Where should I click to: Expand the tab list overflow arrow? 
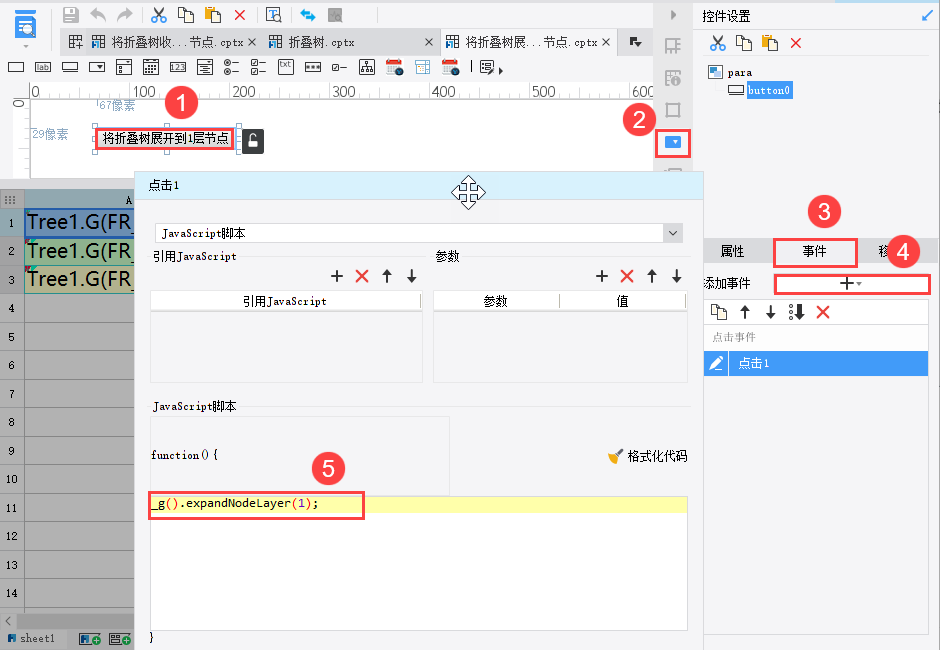[635, 42]
